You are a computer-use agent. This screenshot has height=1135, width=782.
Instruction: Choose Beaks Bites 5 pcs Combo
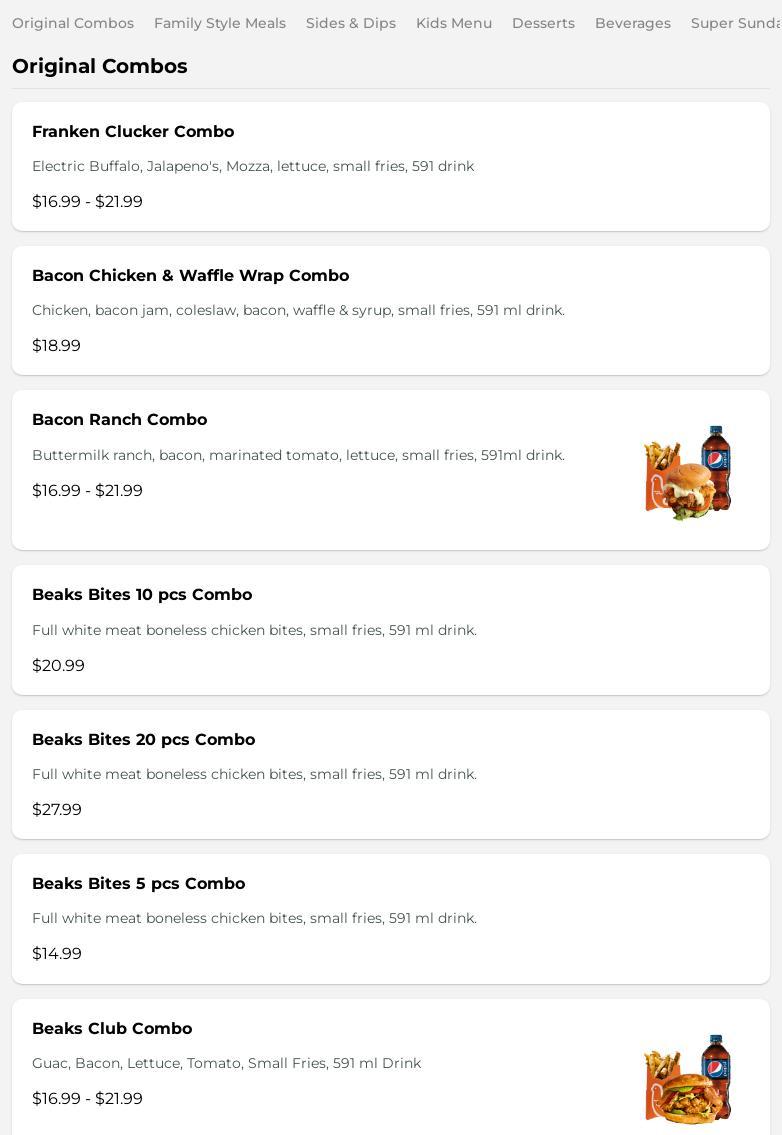[138, 884]
